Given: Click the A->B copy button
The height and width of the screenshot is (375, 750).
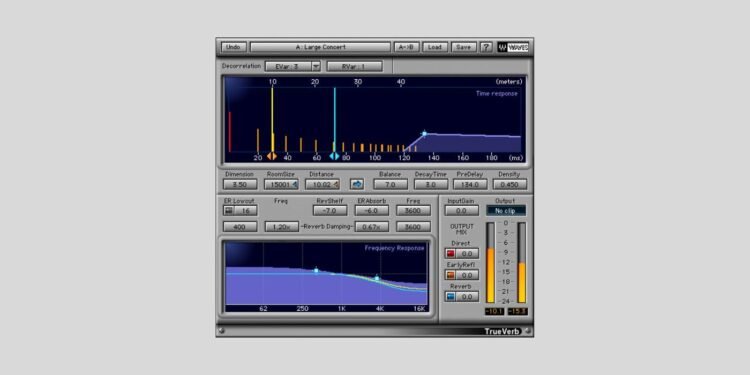Looking at the screenshot, I should [407, 47].
